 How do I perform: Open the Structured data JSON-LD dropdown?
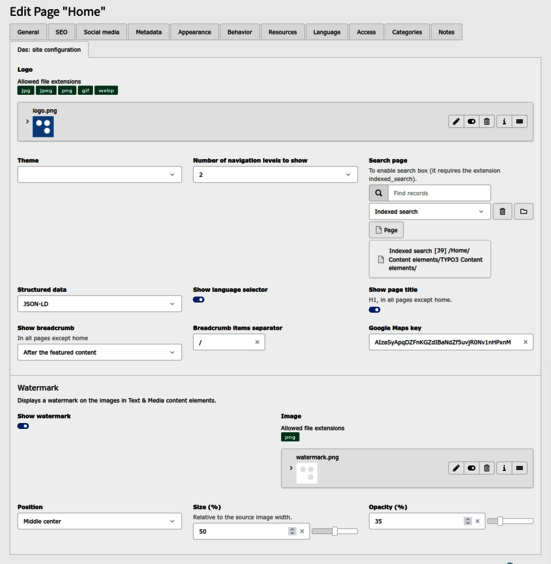[100, 304]
